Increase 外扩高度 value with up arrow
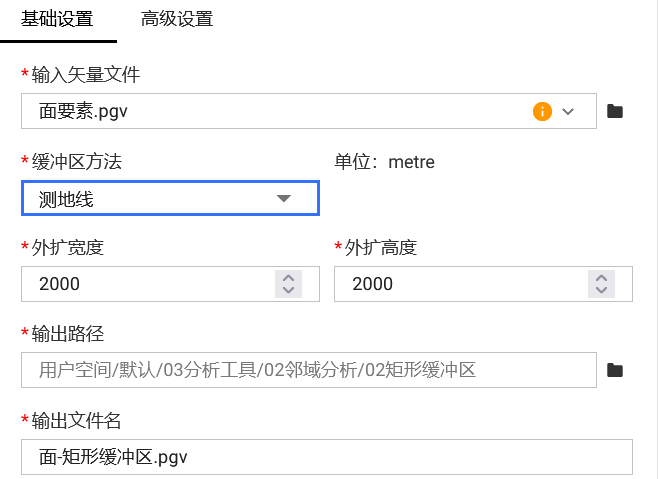This screenshot has width=658, height=479. click(601, 277)
